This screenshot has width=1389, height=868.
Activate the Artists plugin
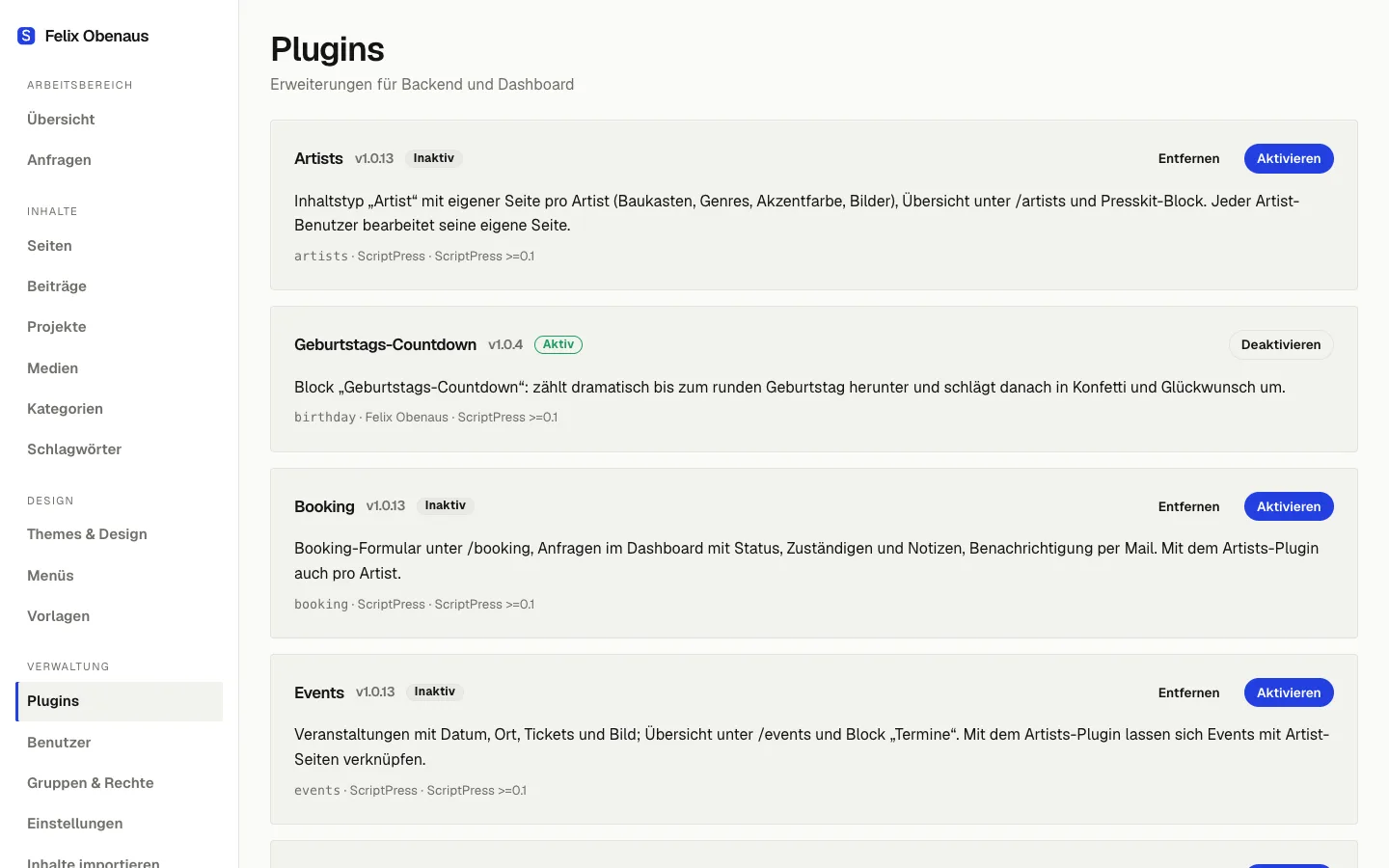[x=1289, y=158]
